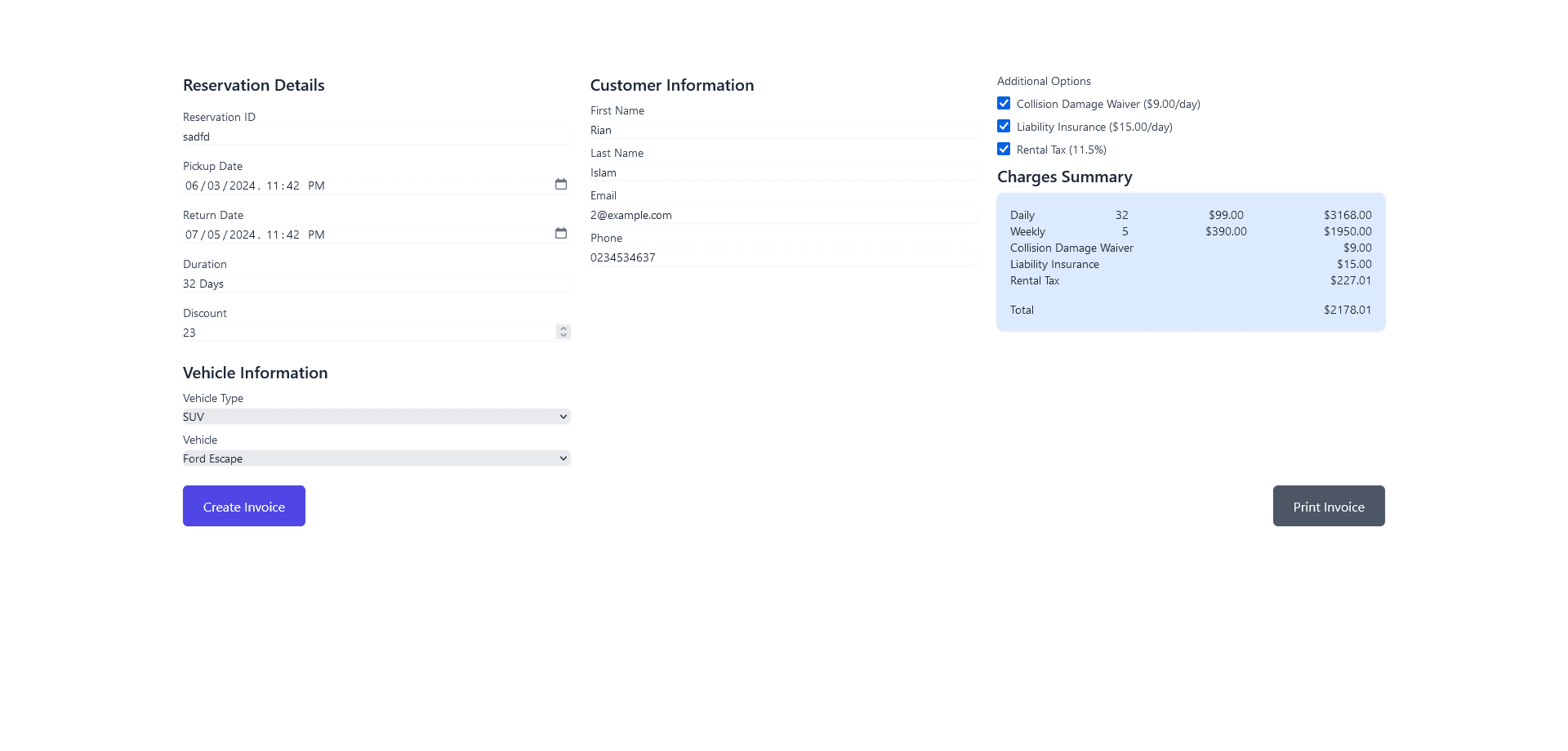The image size is (1568, 751).
Task: Open the Return Date calendar picker icon
Action: click(561, 234)
